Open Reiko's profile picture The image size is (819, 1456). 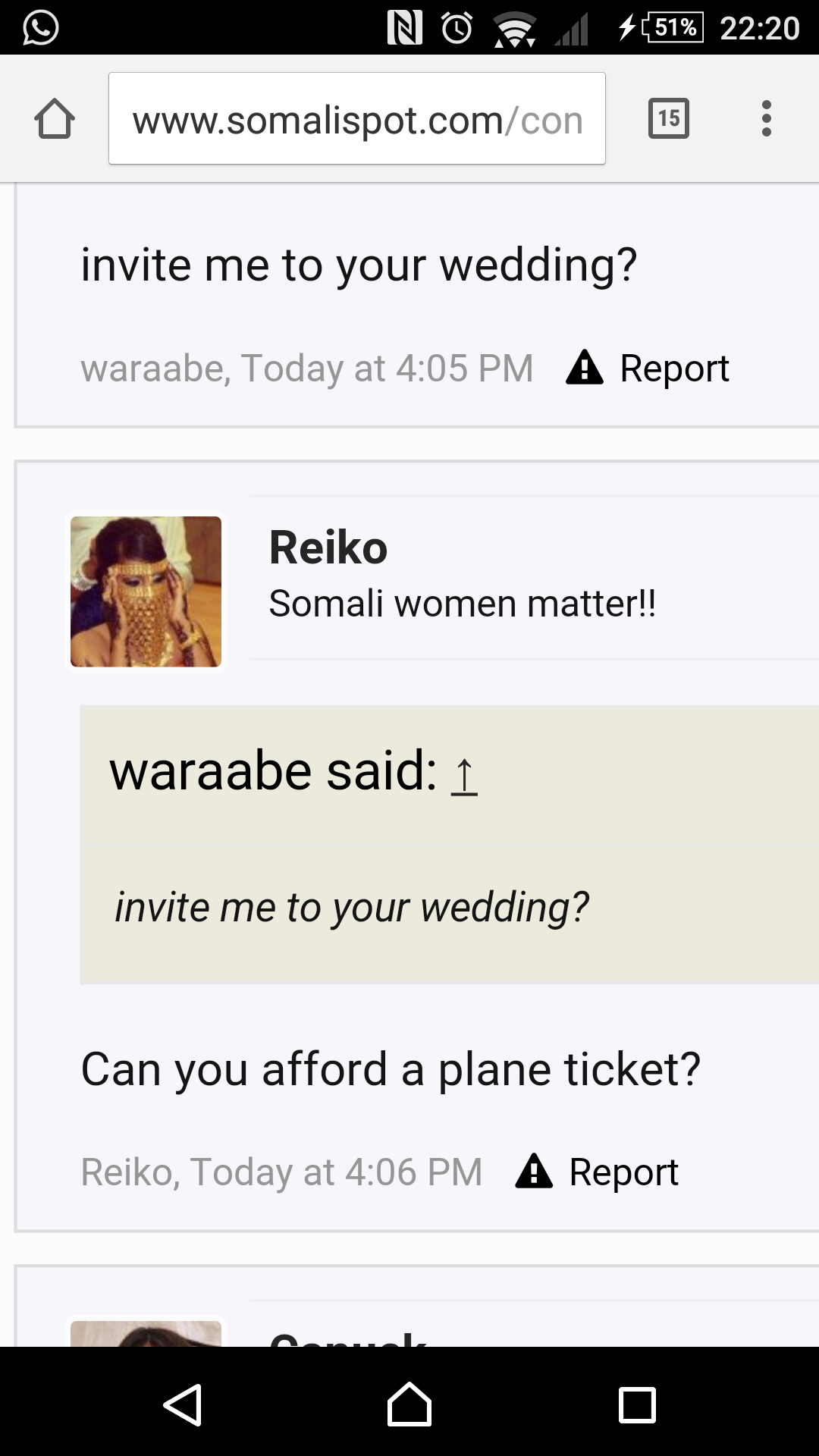tap(146, 591)
